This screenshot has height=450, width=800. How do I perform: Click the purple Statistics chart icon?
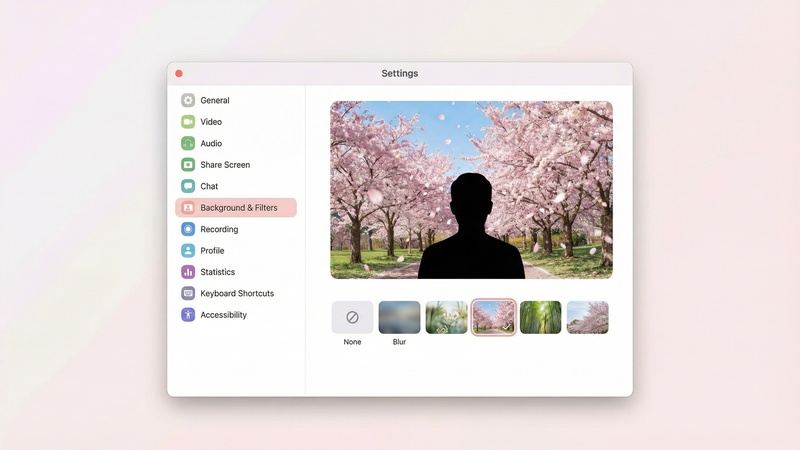188,272
